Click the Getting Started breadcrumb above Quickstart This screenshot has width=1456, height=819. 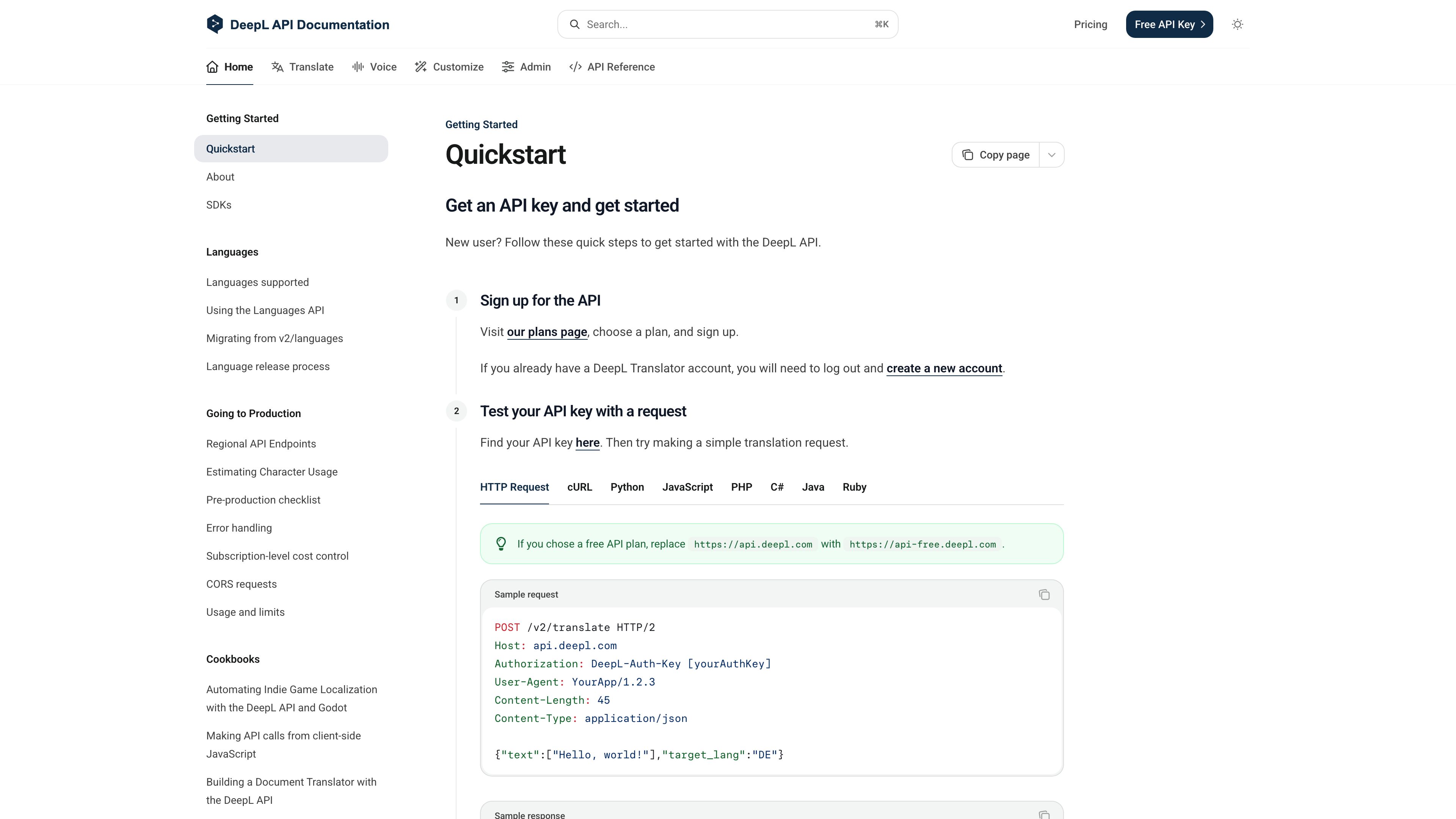click(x=481, y=124)
